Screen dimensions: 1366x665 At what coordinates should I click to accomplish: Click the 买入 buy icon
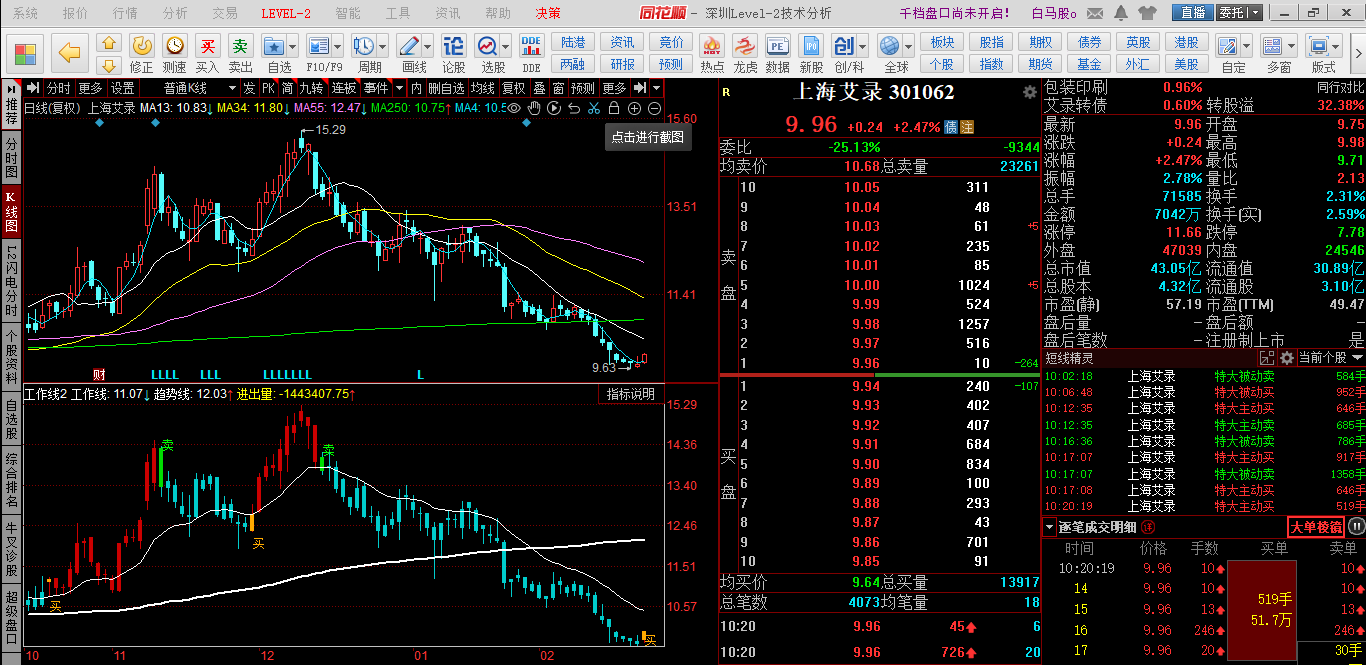pyautogui.click(x=207, y=53)
